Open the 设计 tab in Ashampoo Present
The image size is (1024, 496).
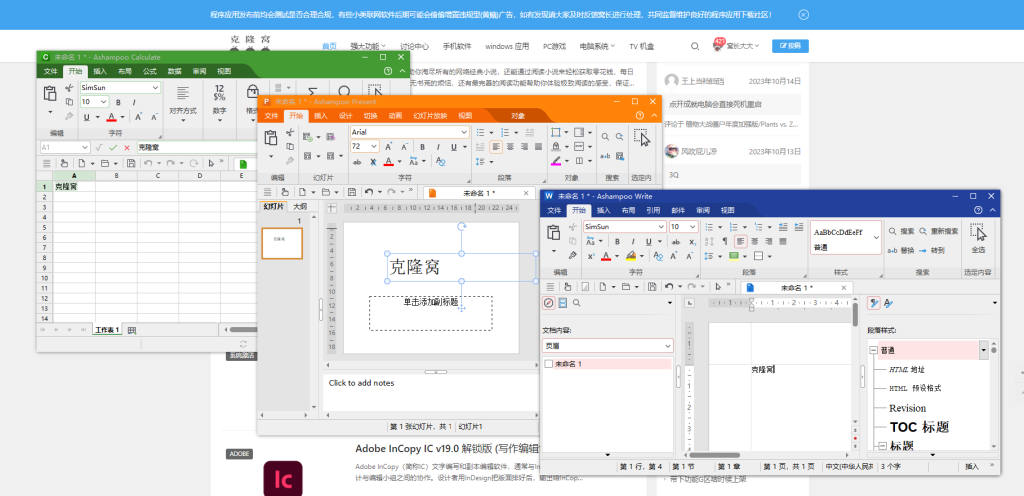(345, 116)
